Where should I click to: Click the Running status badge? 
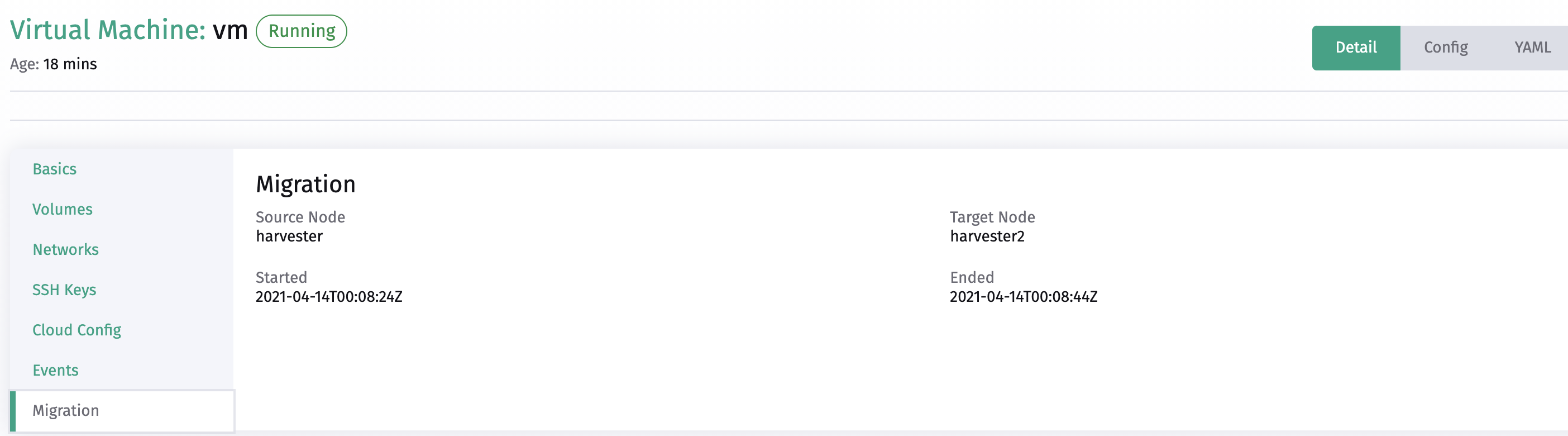pos(302,30)
